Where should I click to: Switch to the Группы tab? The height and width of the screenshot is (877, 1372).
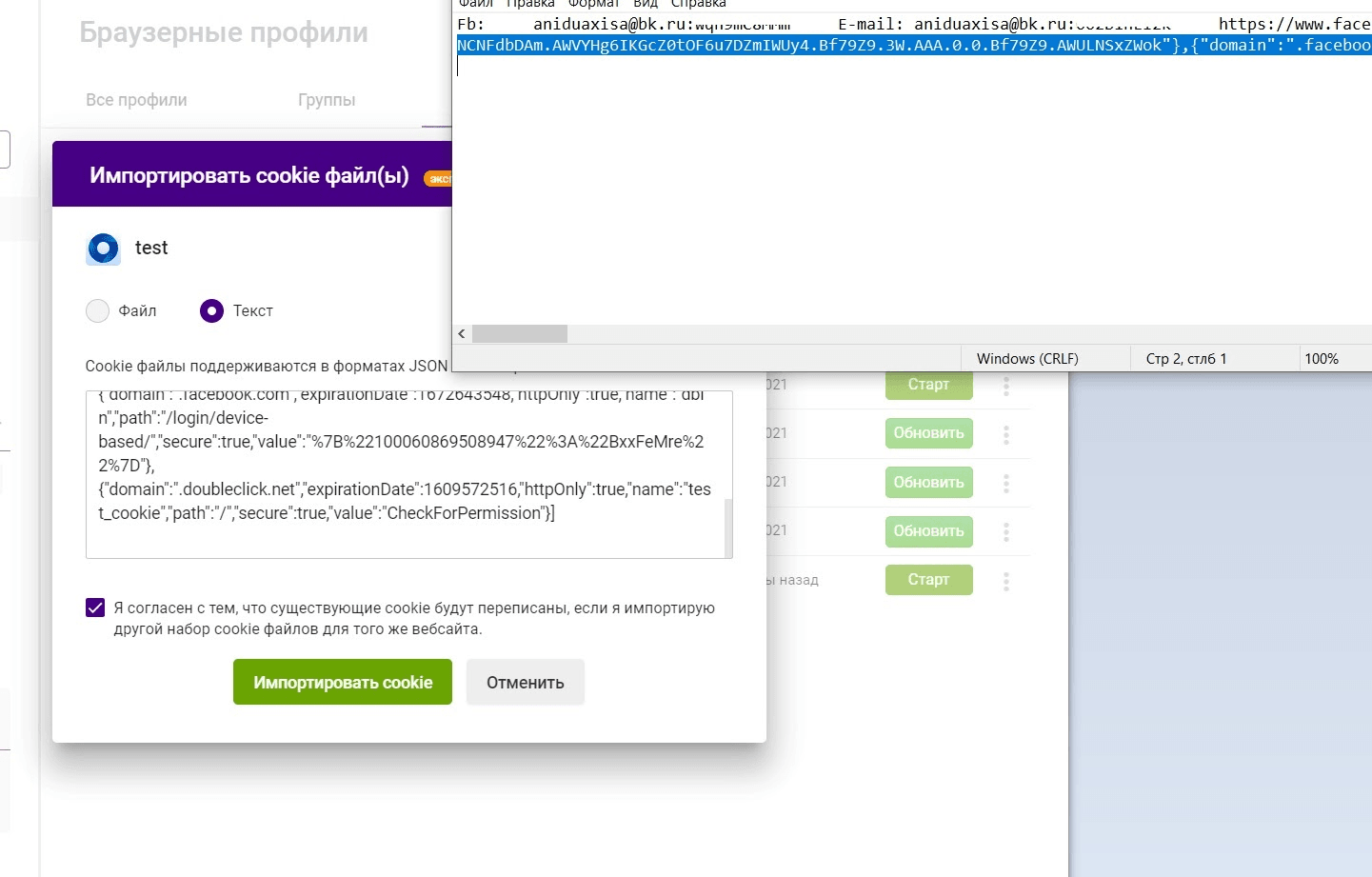(327, 100)
